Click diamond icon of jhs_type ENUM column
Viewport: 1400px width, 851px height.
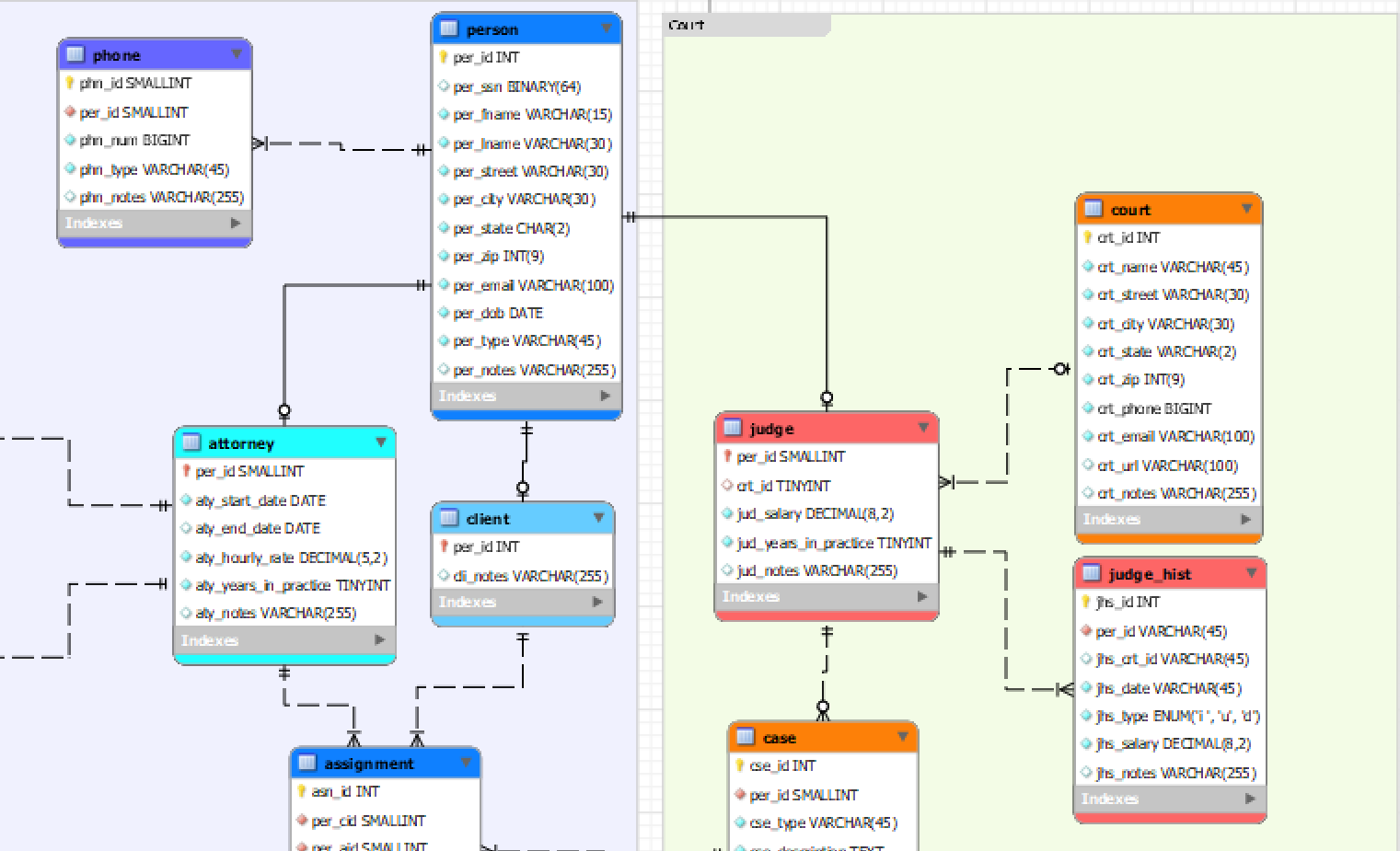pyautogui.click(x=1086, y=716)
